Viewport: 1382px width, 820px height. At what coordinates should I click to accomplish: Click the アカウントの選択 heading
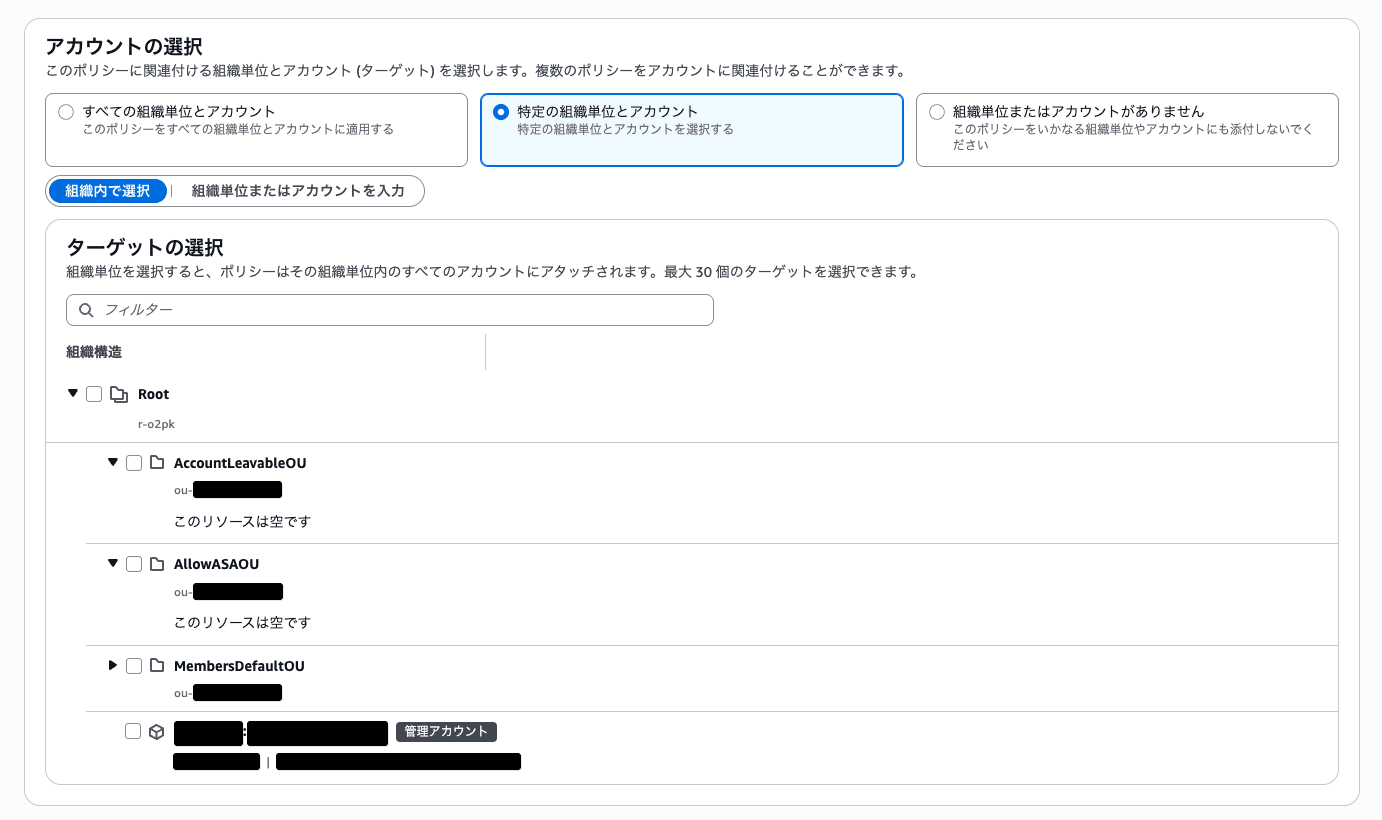click(x=123, y=46)
